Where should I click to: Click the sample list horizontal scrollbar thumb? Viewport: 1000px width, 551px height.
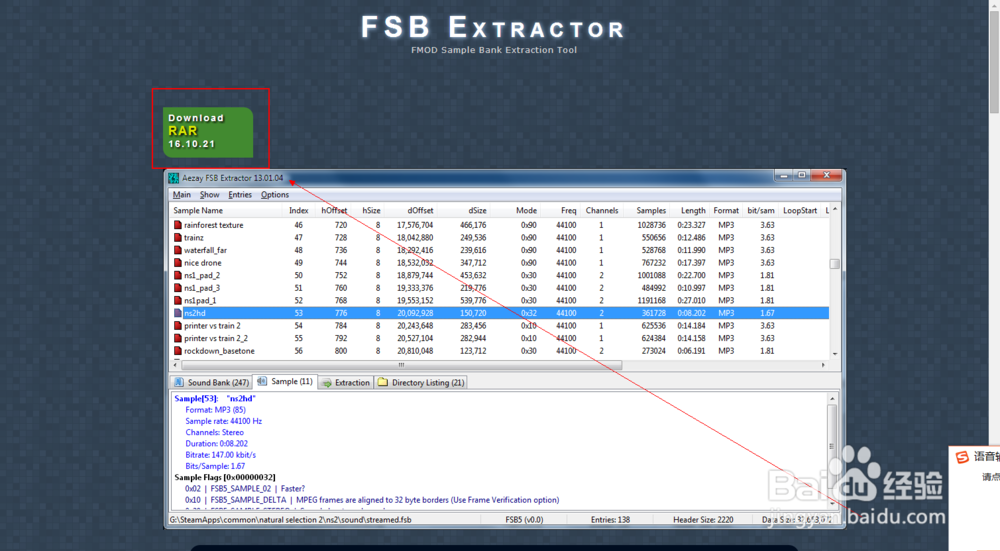(x=402, y=365)
